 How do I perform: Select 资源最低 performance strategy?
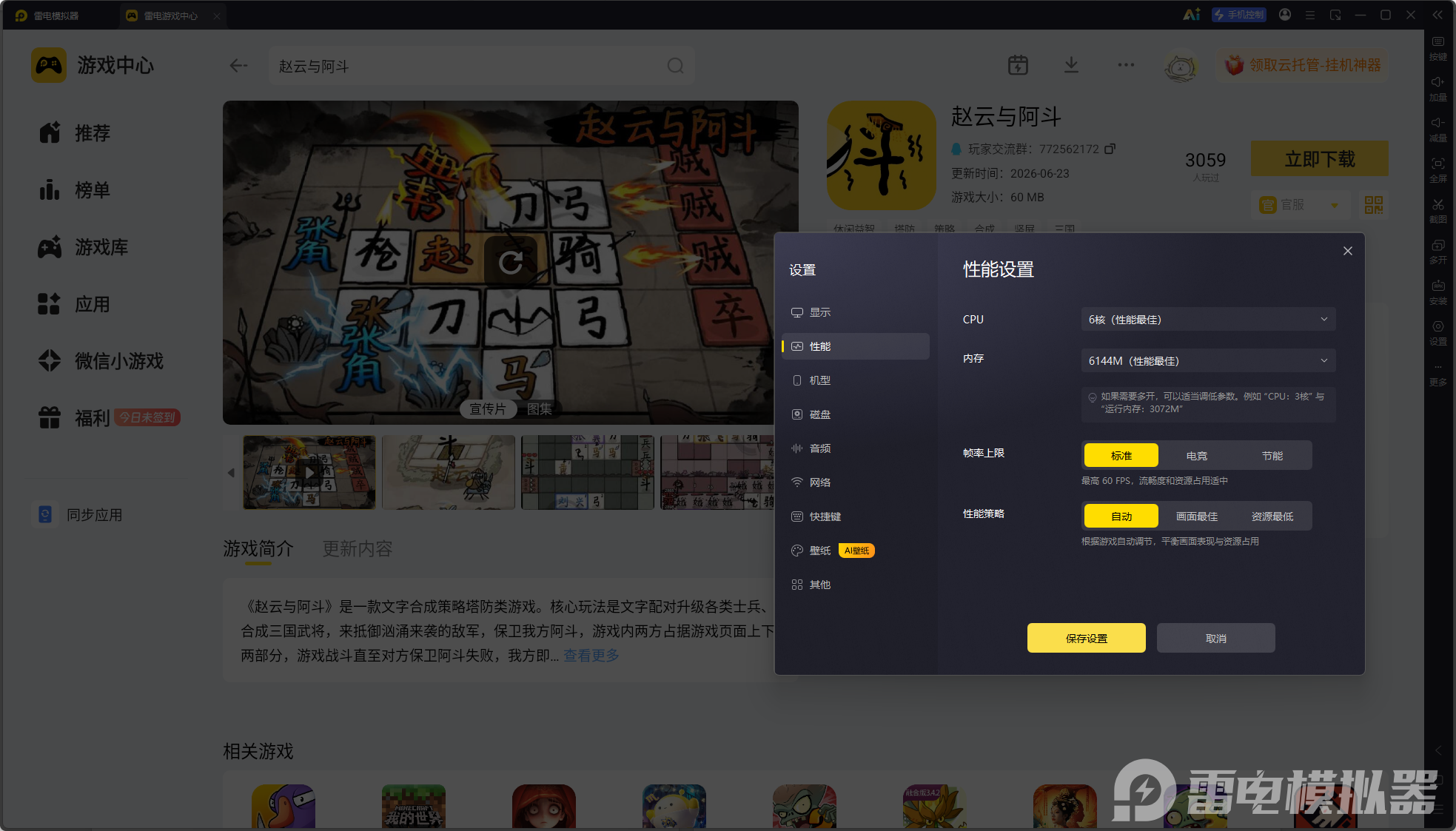point(1272,517)
